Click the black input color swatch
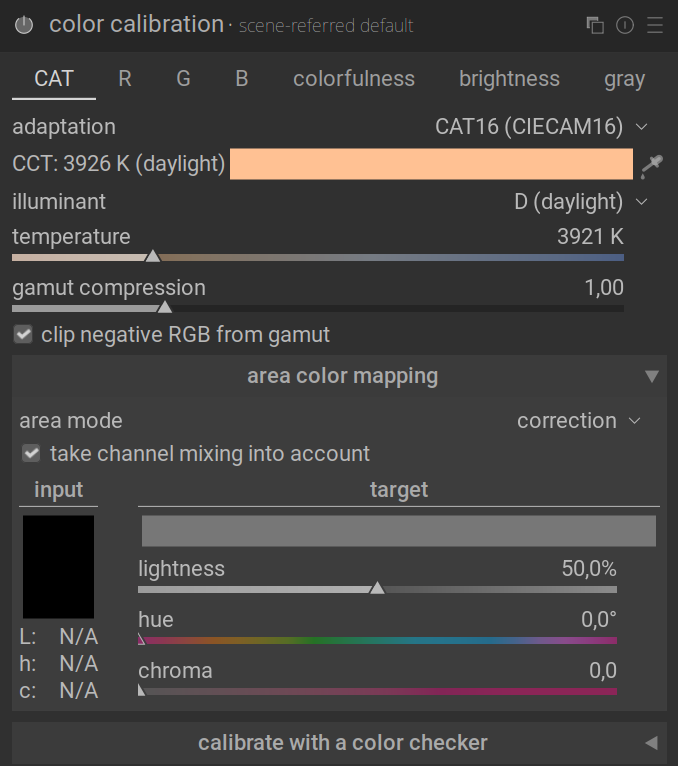Viewport: 678px width, 766px height. click(58, 567)
